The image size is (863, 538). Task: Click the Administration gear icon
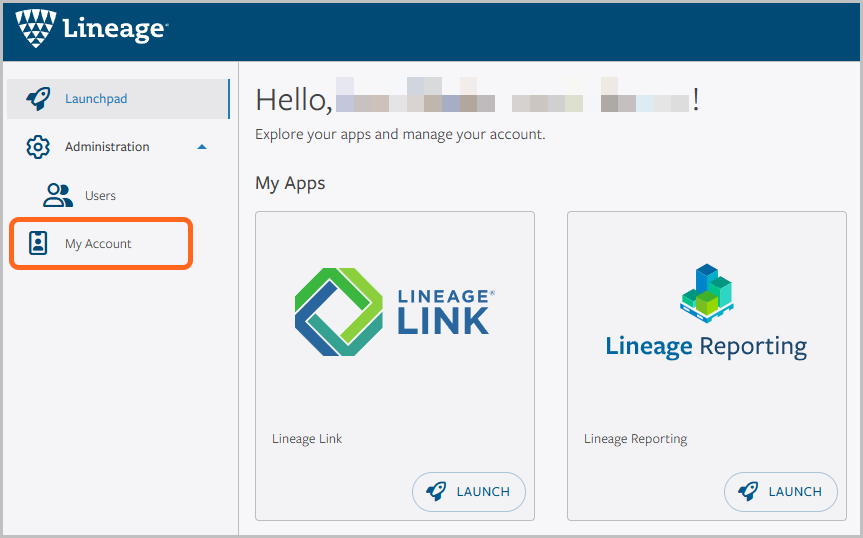38,147
